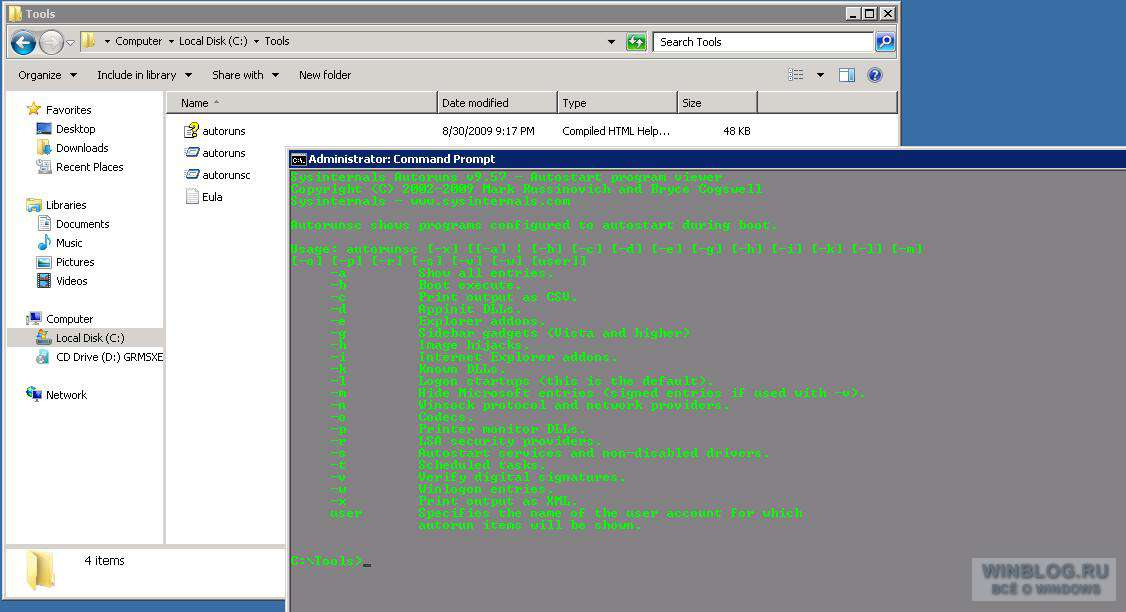Open Libraries in navigation pane
Screen dimensions: 1126x612
tap(66, 205)
